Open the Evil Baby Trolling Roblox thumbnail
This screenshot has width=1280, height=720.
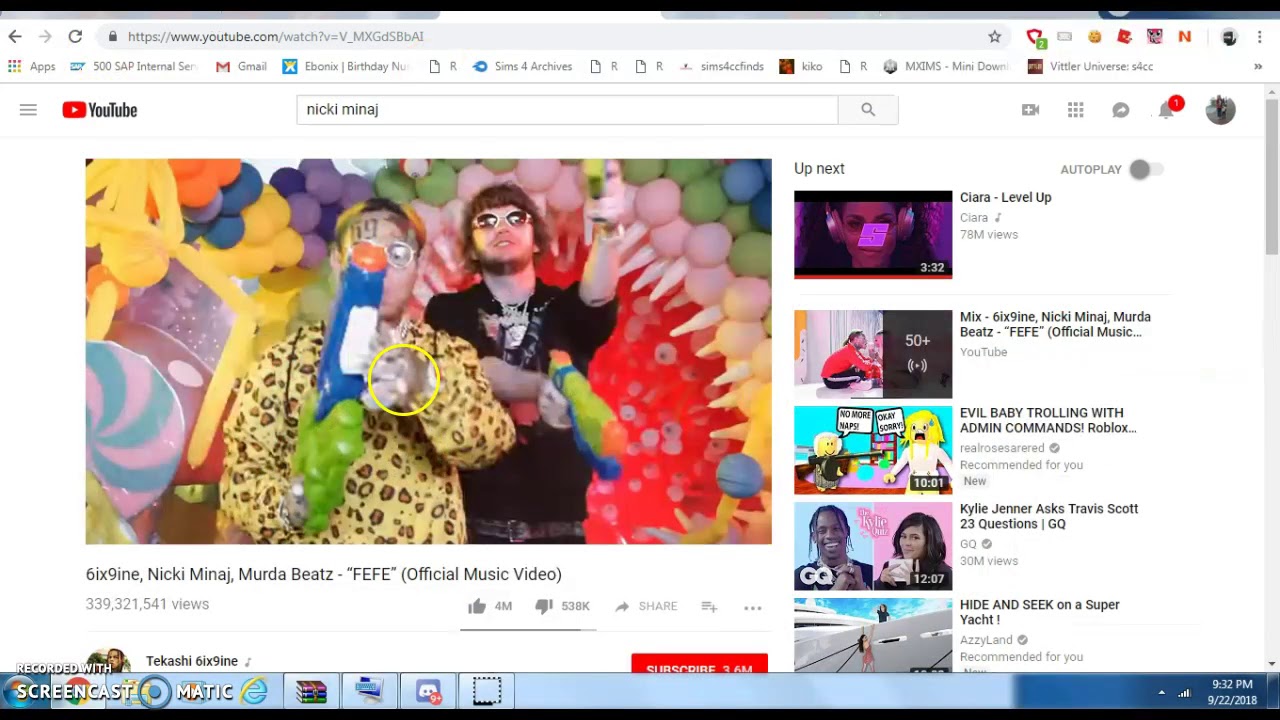pyautogui.click(x=873, y=450)
